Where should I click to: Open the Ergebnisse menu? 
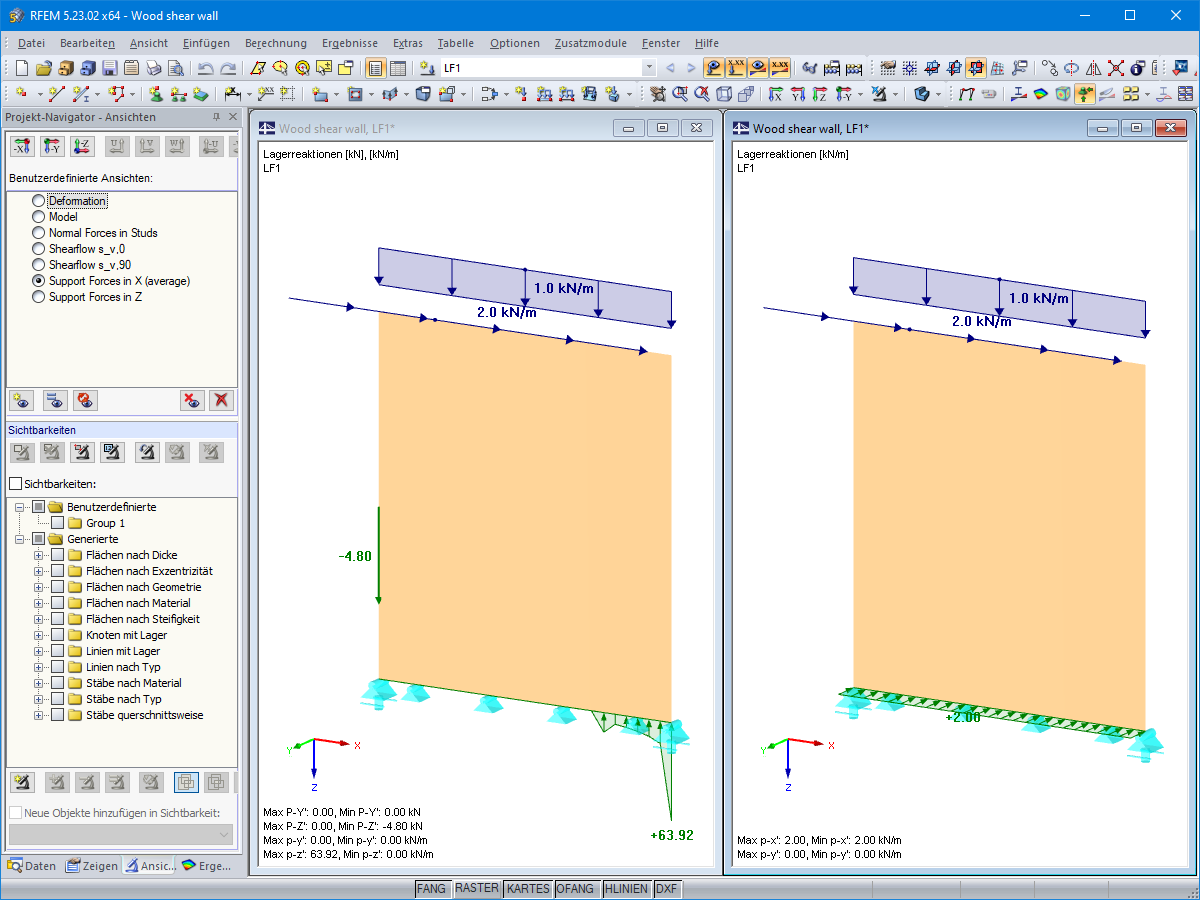point(350,43)
